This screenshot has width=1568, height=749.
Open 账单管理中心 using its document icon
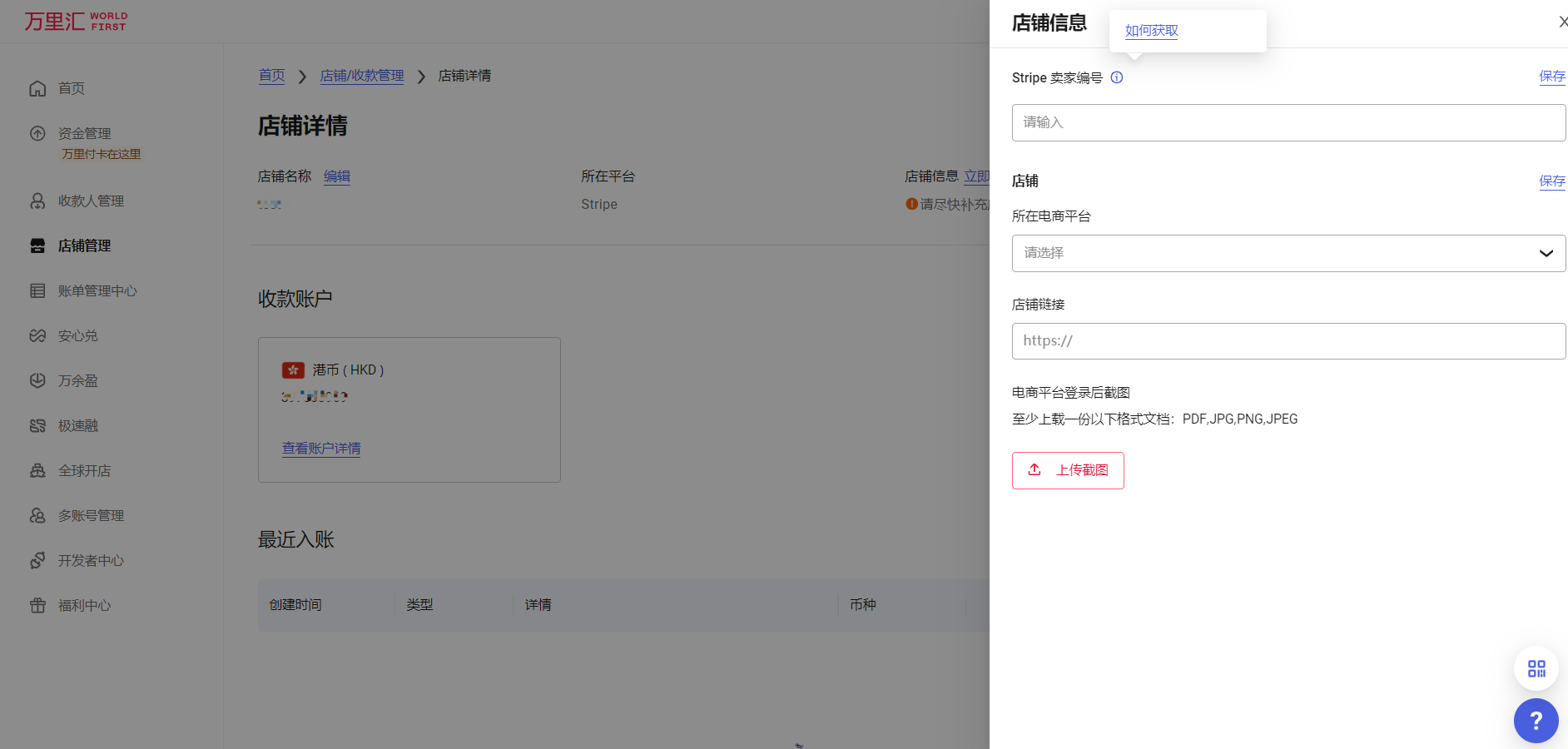pyautogui.click(x=38, y=290)
